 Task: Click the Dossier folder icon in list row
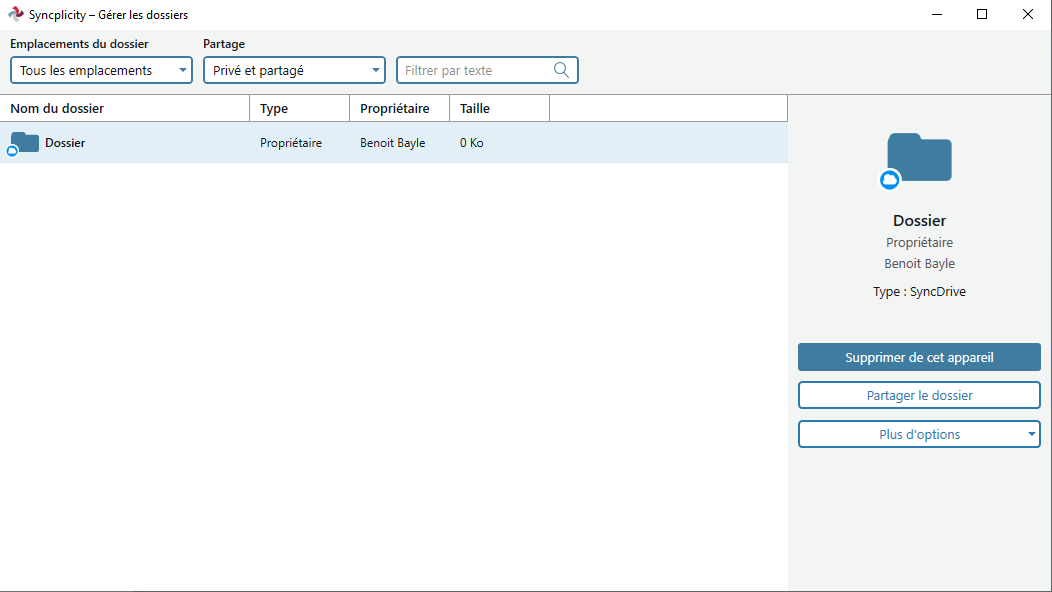23,143
